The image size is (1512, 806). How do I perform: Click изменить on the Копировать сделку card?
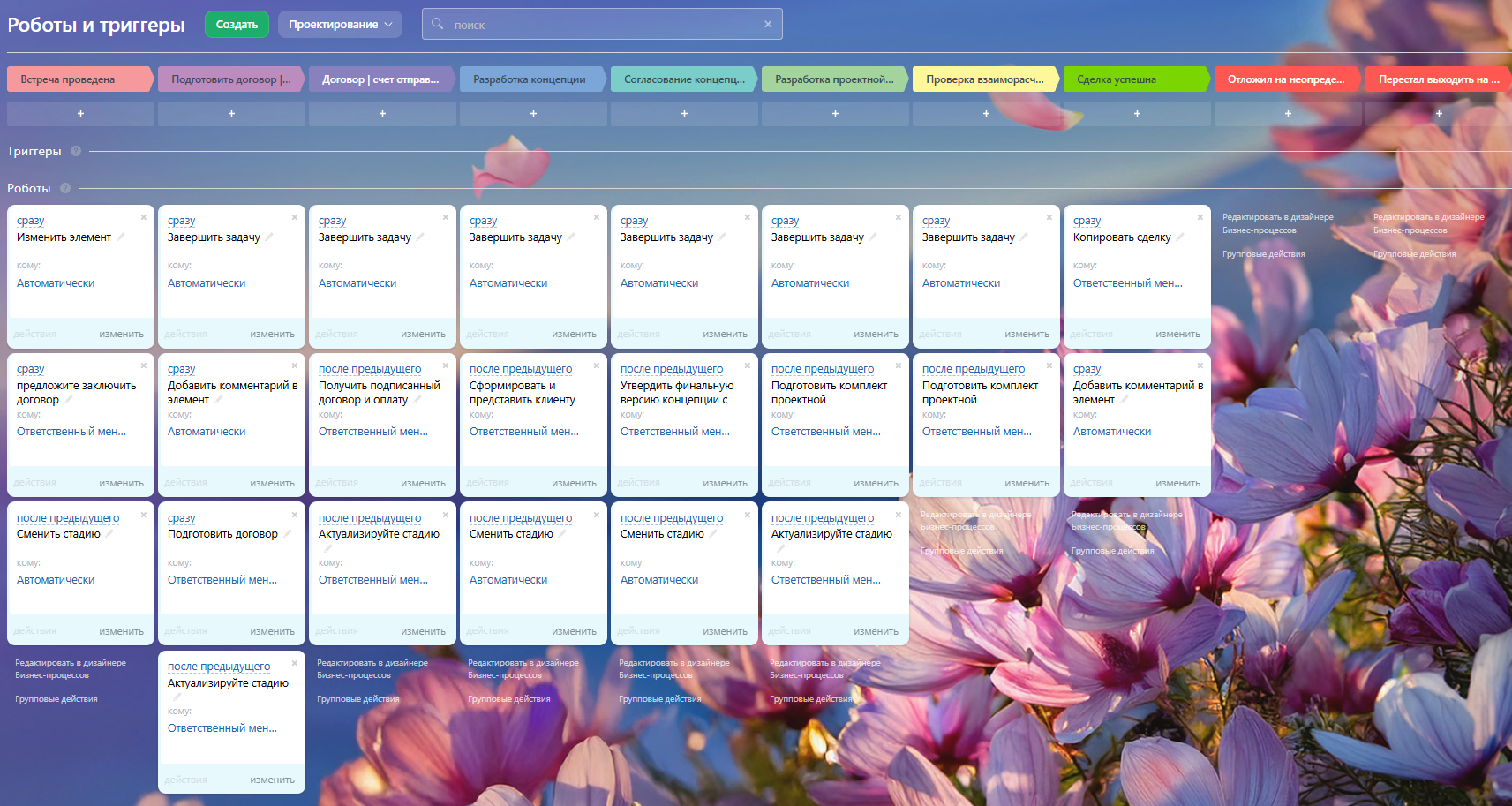(x=1177, y=335)
